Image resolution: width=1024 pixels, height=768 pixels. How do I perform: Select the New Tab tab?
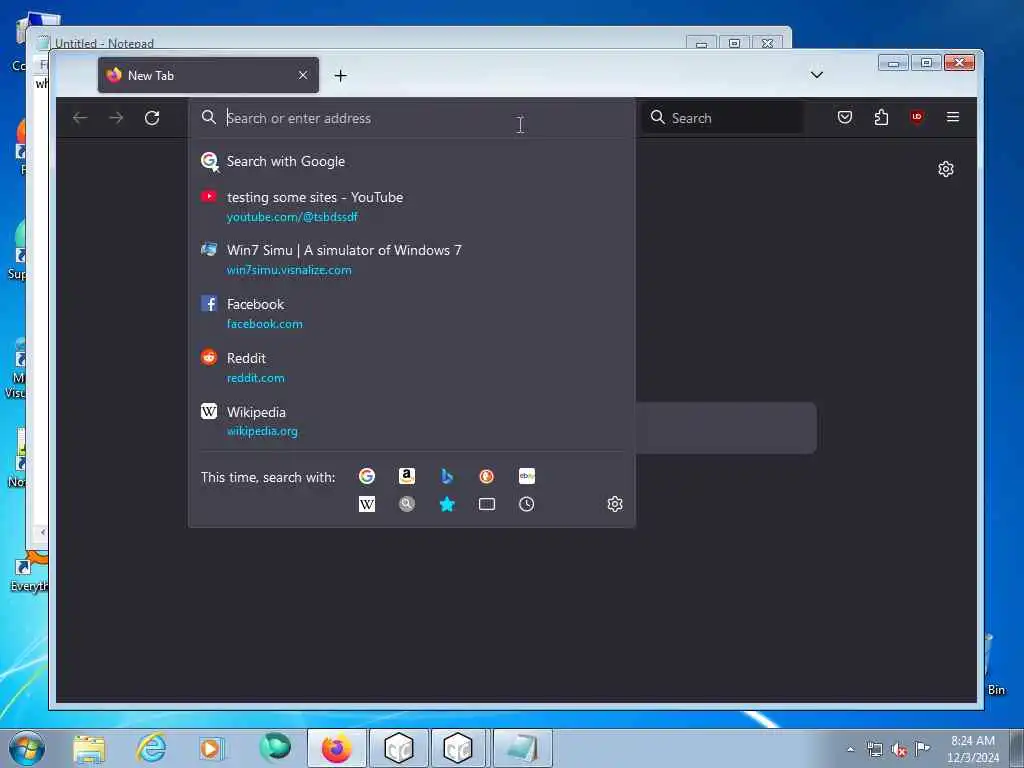pos(208,75)
